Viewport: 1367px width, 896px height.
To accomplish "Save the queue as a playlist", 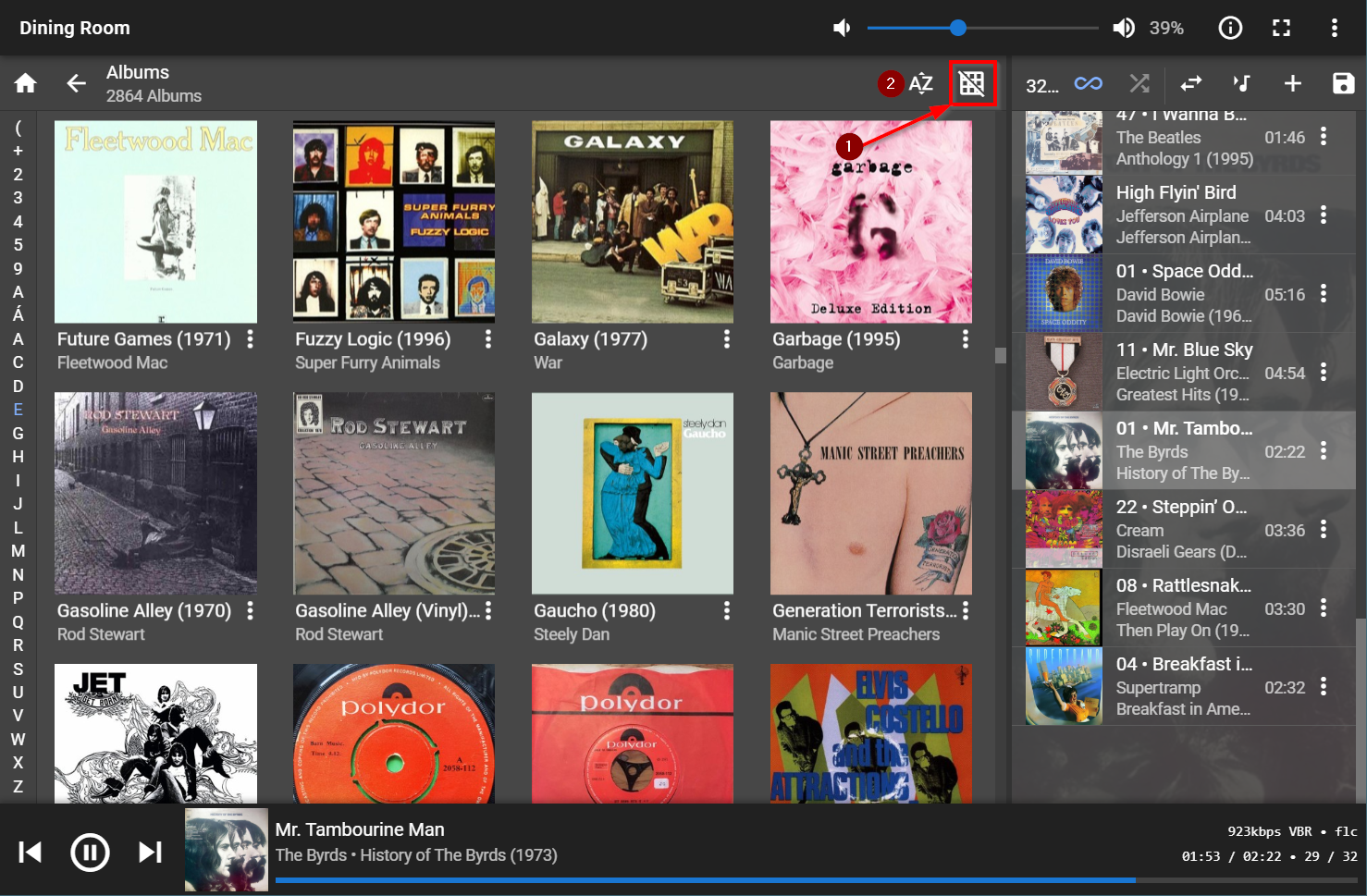I will pos(1343,84).
